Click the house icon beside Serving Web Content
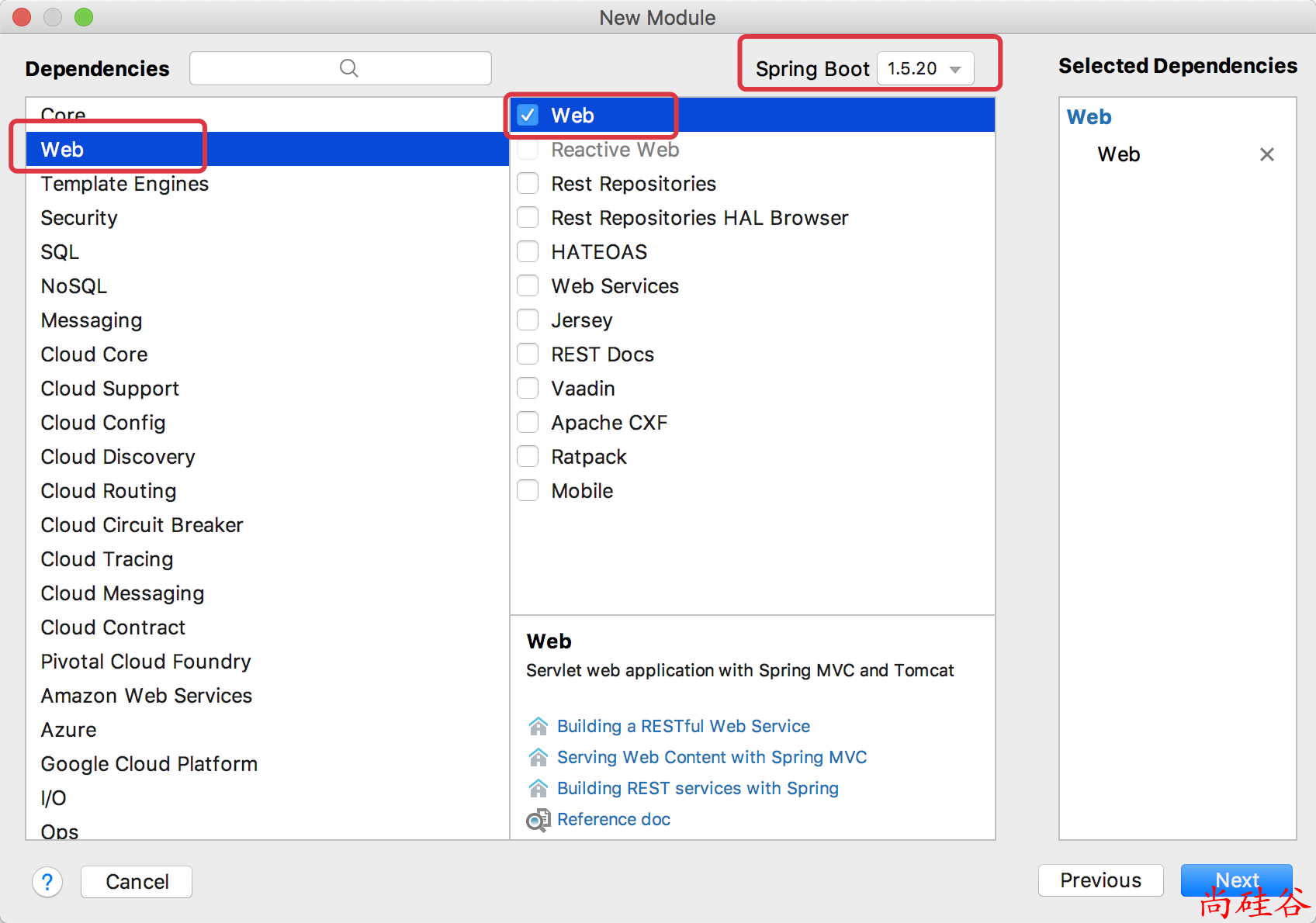 [538, 757]
